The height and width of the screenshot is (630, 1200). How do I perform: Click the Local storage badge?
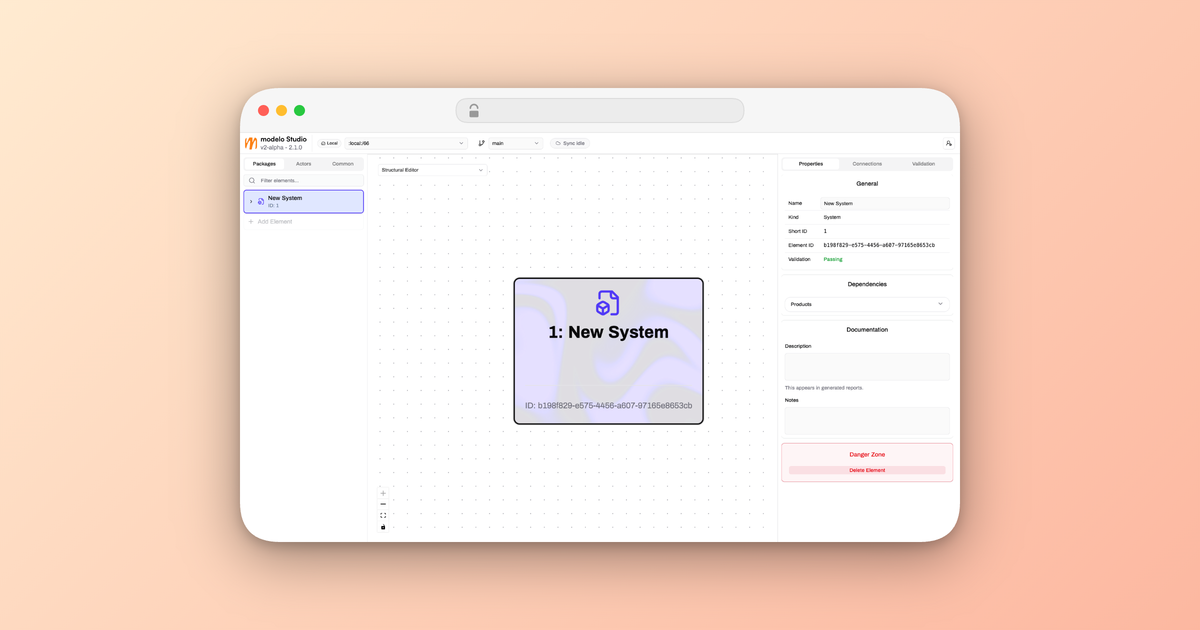point(329,143)
